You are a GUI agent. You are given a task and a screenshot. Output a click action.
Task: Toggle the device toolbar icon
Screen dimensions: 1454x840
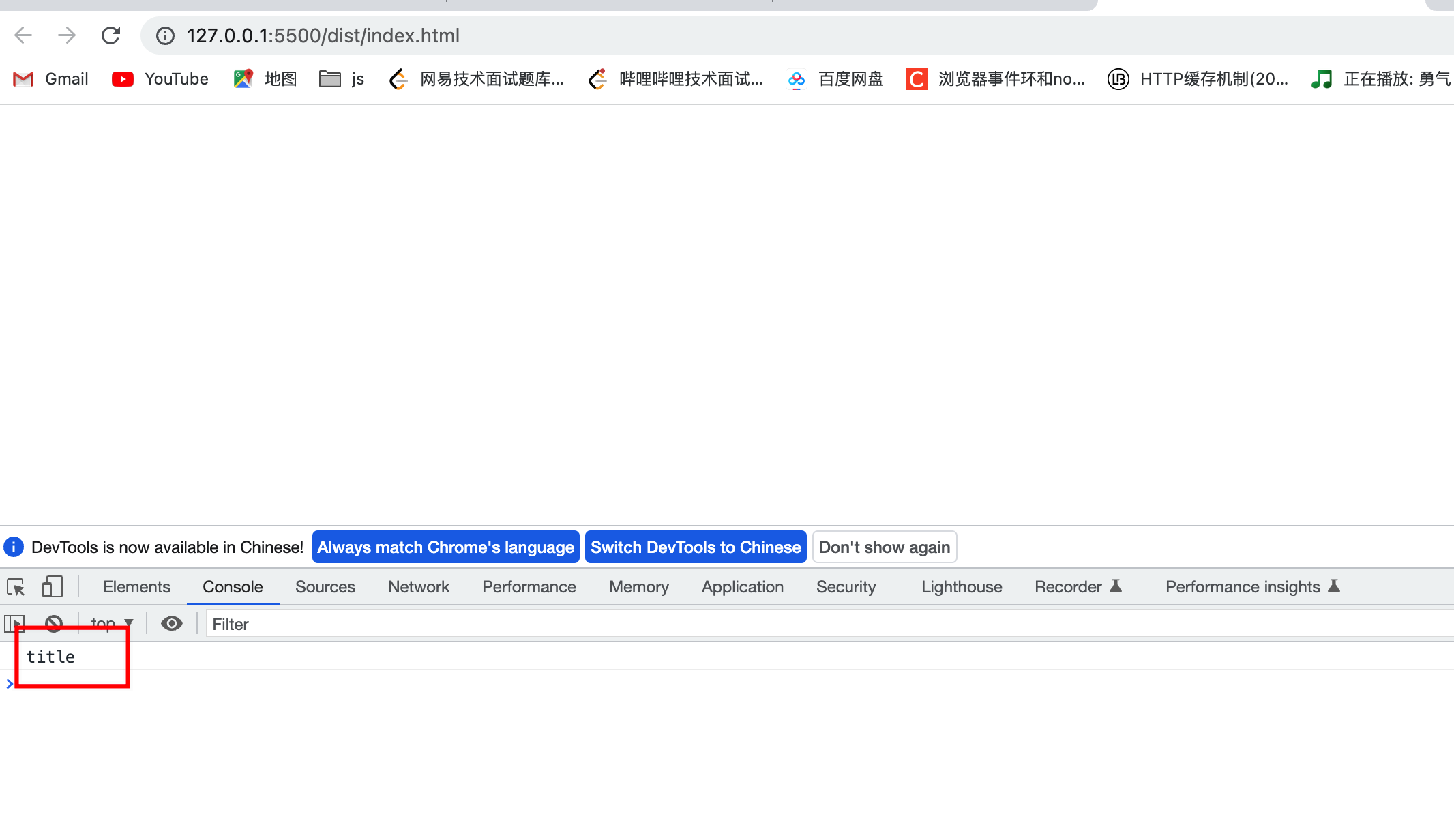coord(52,587)
